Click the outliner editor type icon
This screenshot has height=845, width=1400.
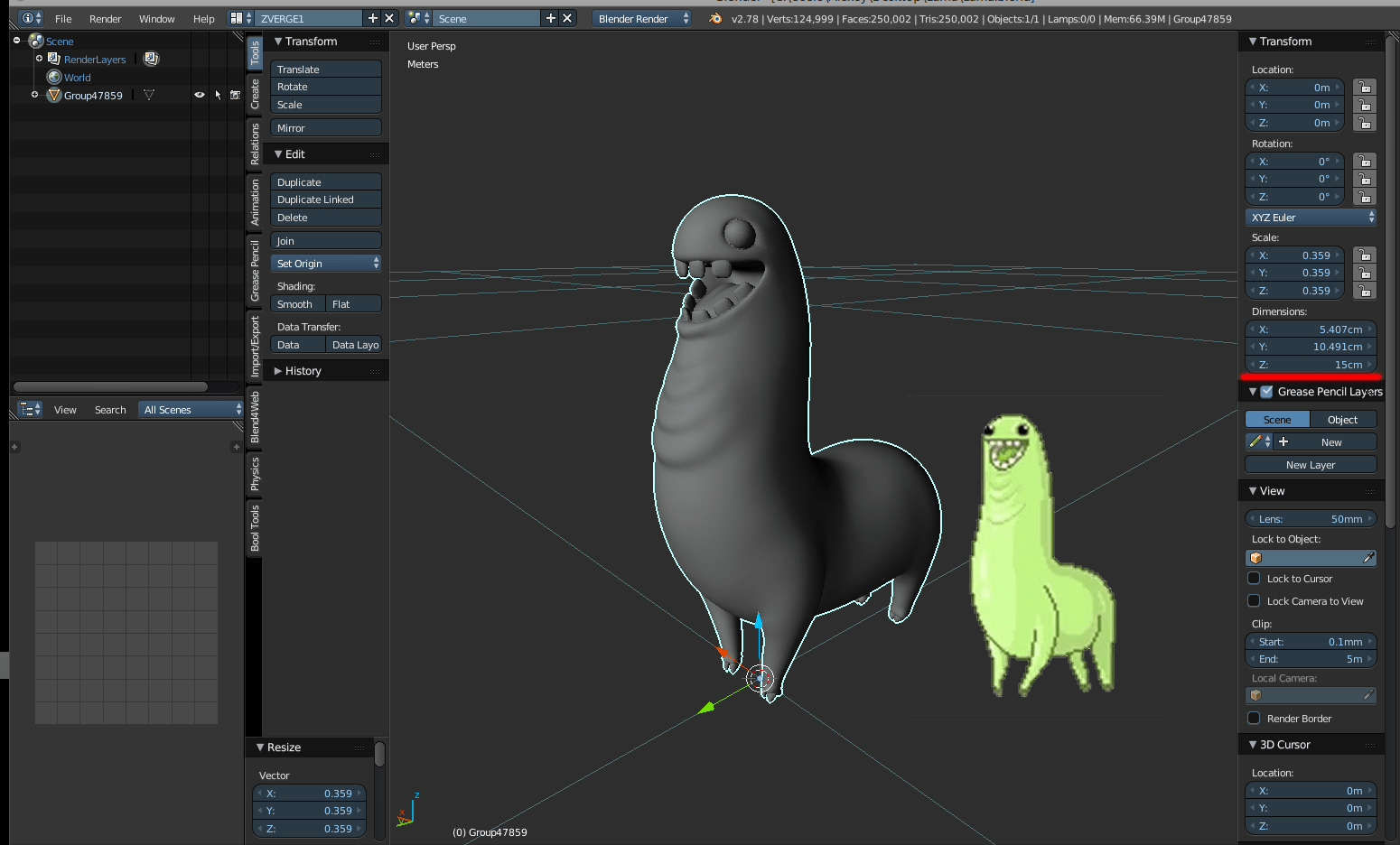(30, 409)
